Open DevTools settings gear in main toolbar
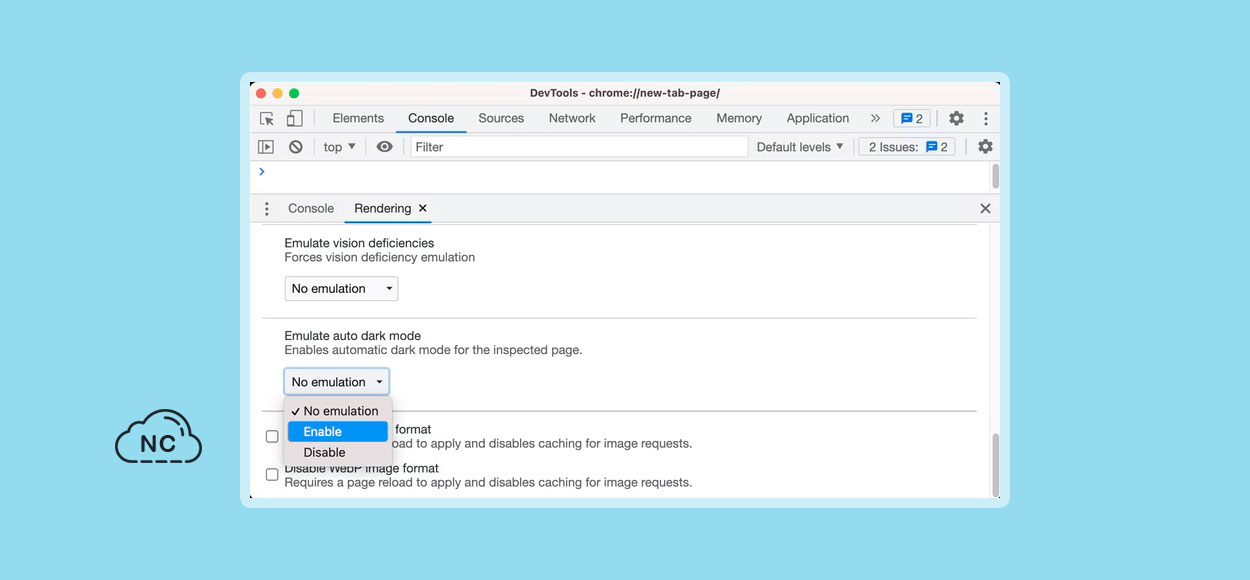The height and width of the screenshot is (580, 1250). click(956, 118)
